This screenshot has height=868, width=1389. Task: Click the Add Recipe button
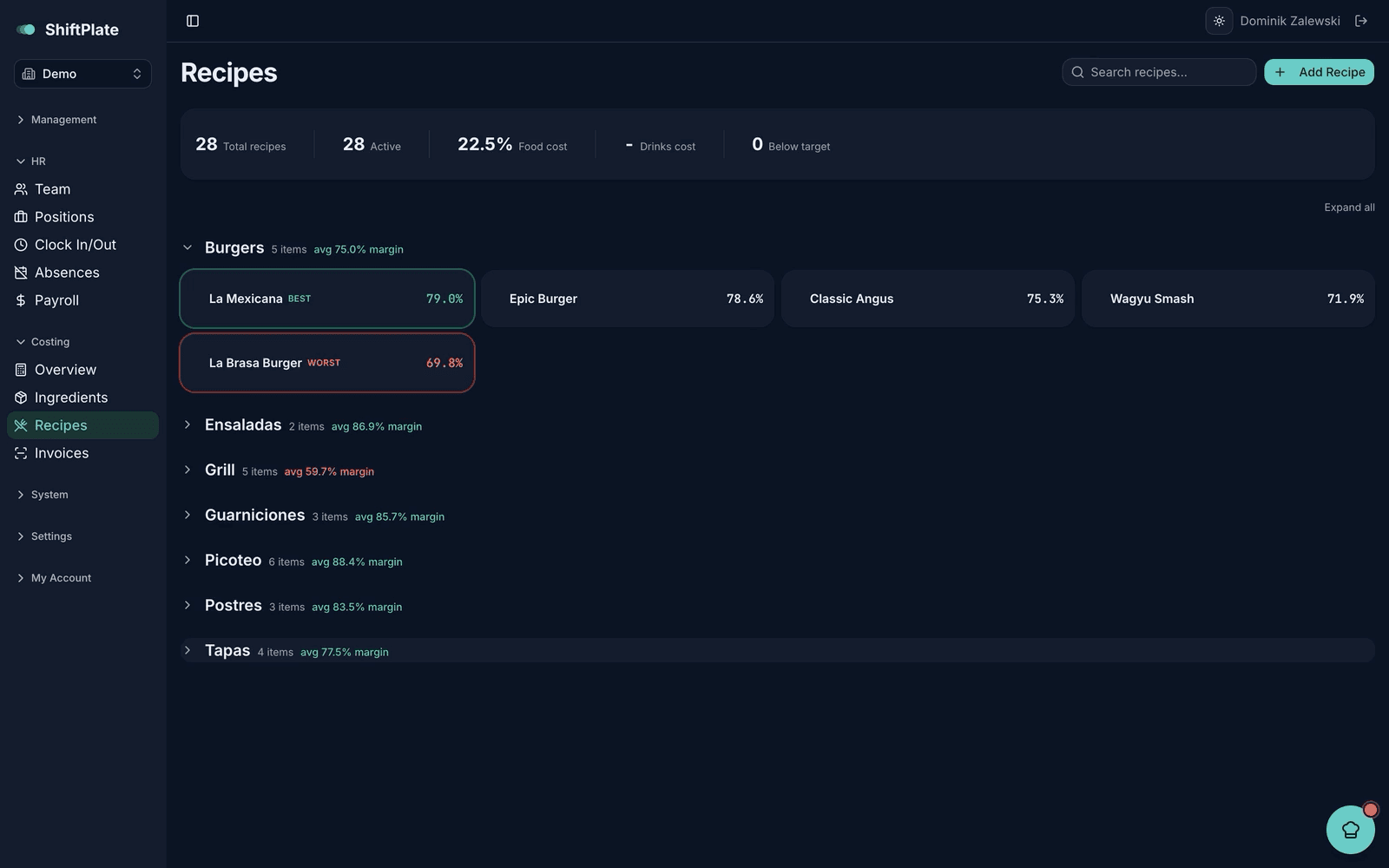click(x=1319, y=72)
